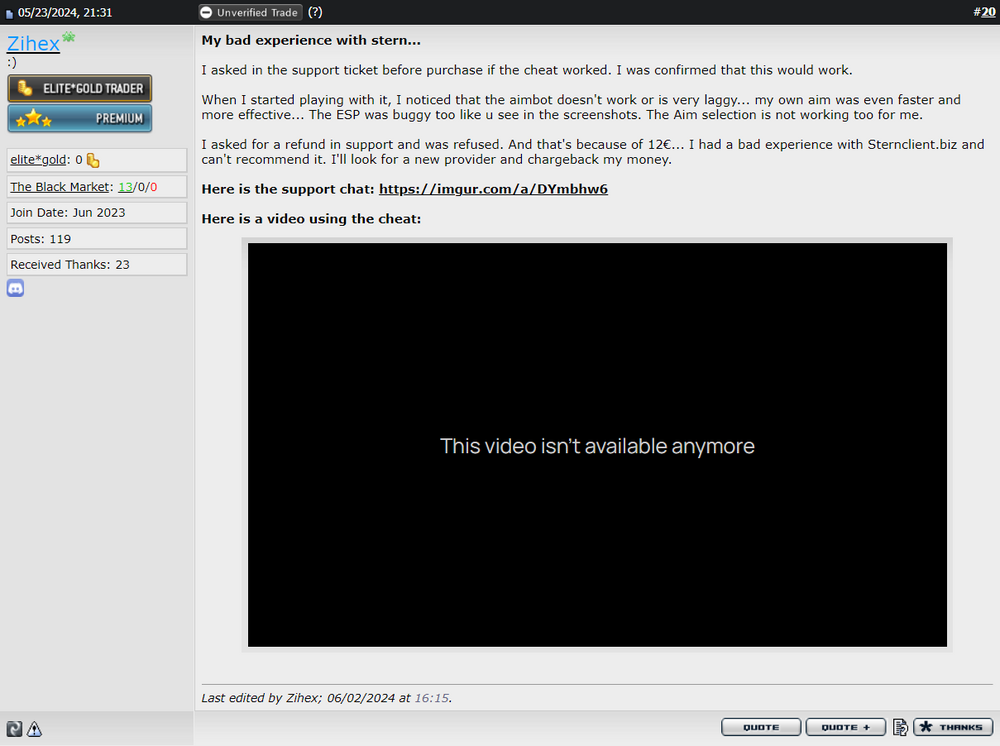Click the 'Last edited by Zihex' note
This screenshot has width=1000, height=746.
327,698
